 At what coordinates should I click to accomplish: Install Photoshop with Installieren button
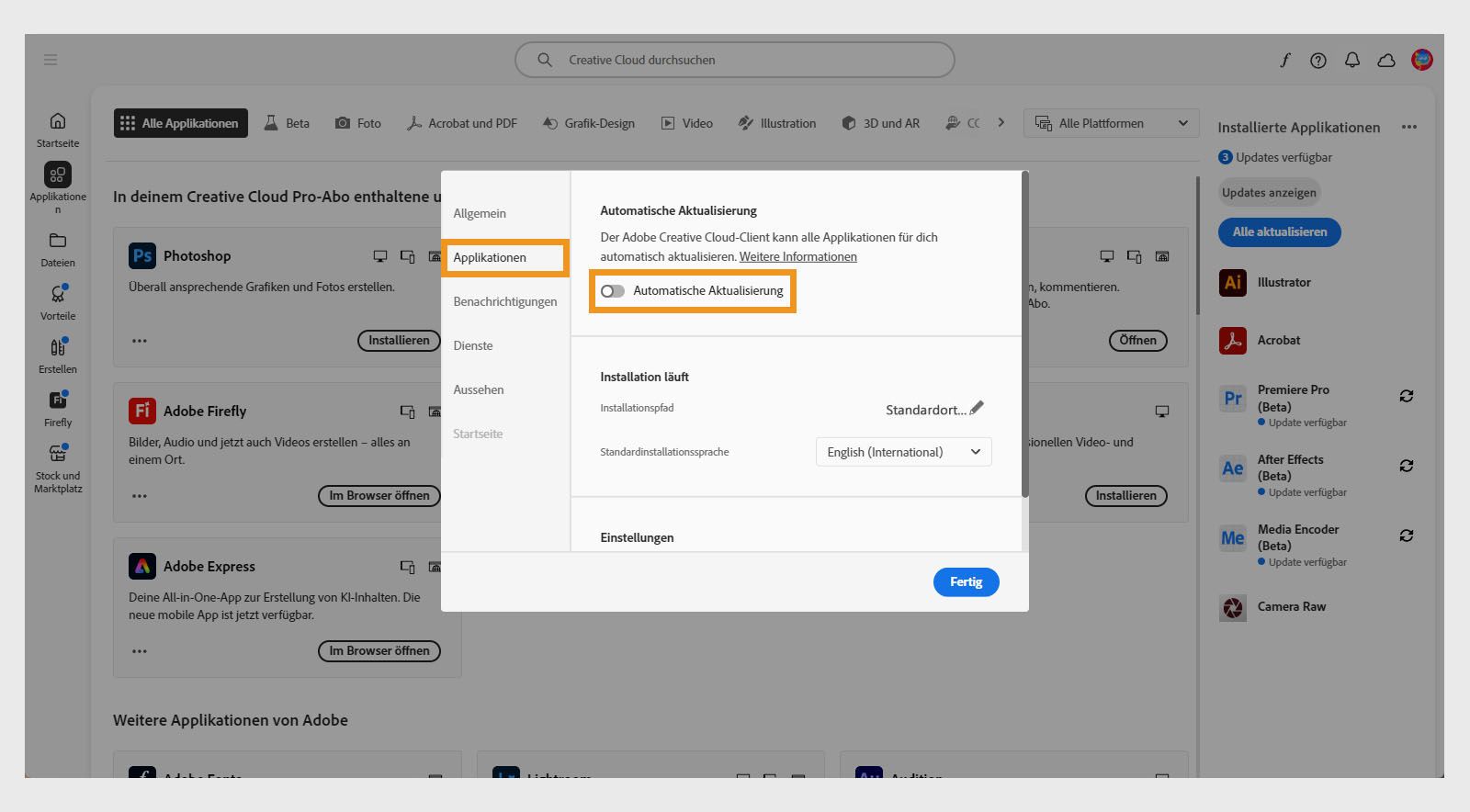tap(399, 341)
